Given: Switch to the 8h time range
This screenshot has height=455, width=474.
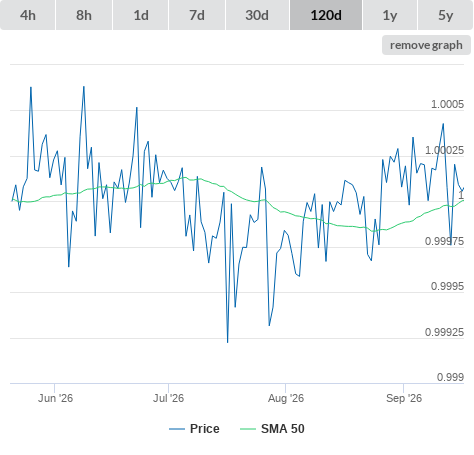Looking at the screenshot, I should point(84,15).
